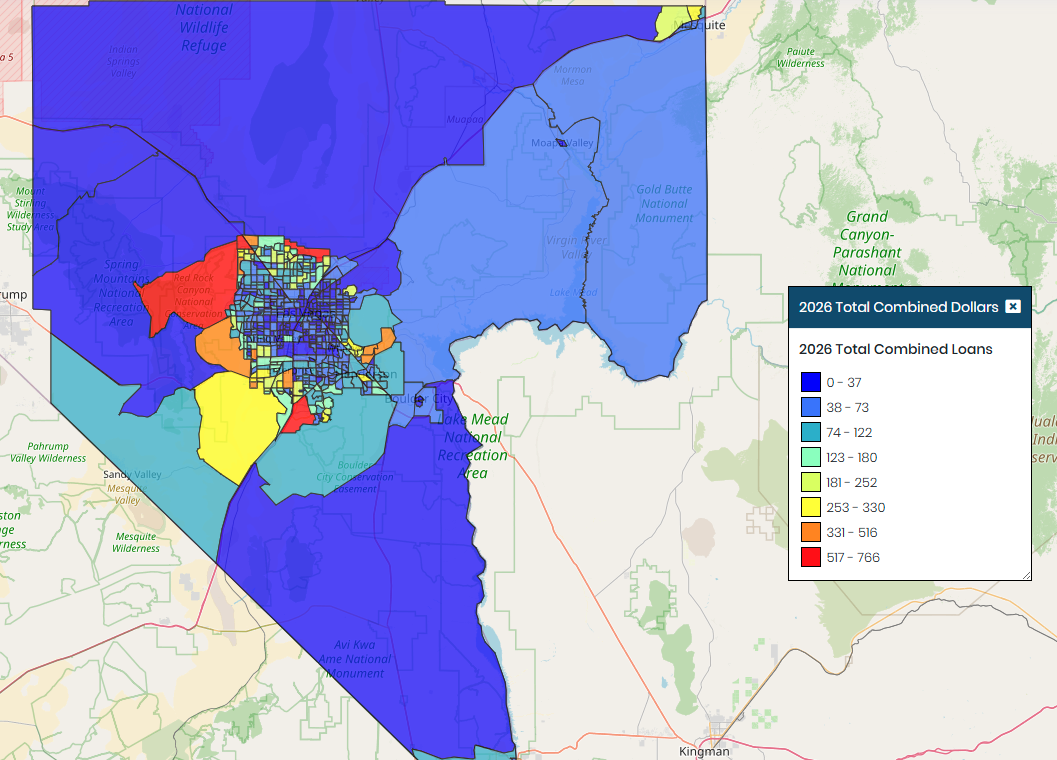
Task: Click the teal 74 - 122 legend swatch
Action: click(811, 432)
